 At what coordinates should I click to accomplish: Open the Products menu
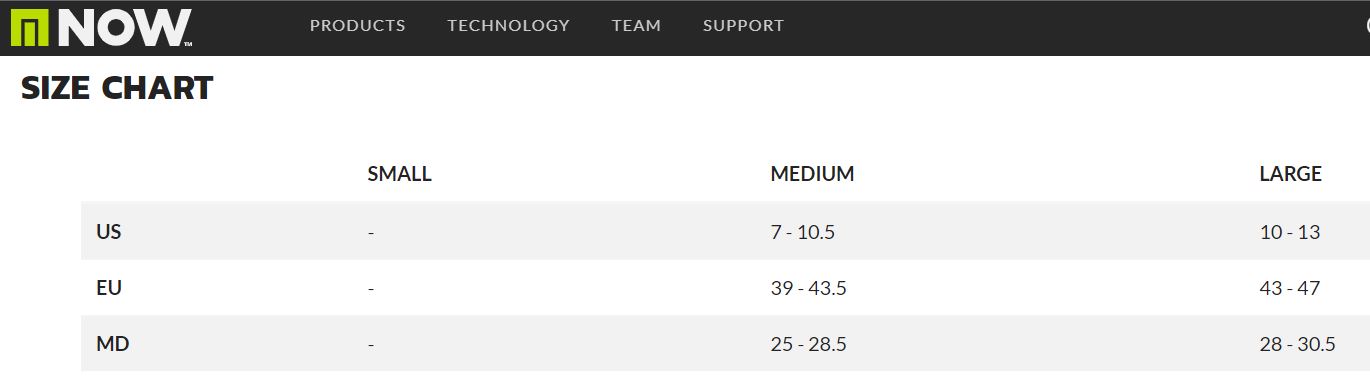coord(358,26)
